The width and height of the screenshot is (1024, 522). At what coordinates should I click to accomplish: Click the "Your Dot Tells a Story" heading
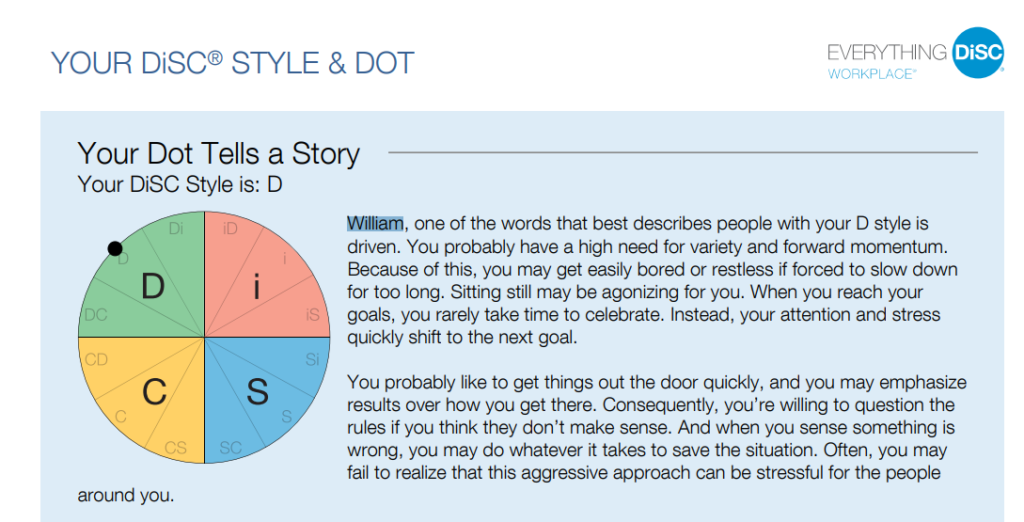218,153
